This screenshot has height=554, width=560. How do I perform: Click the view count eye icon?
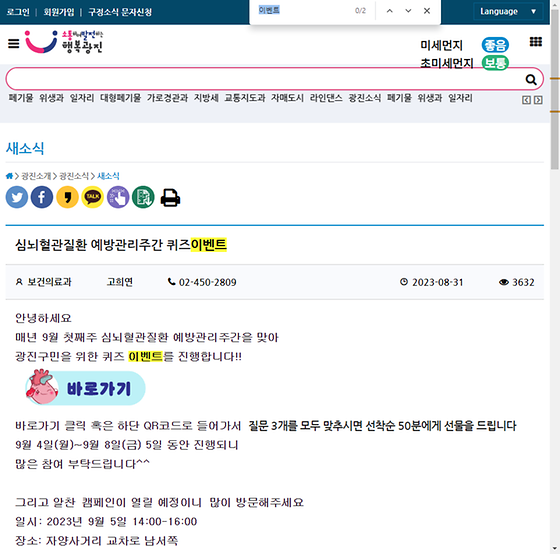504,282
